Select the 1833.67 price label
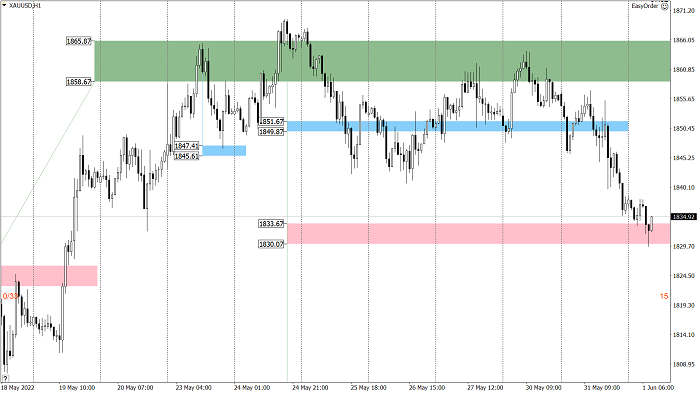The width and height of the screenshot is (700, 393). (271, 224)
